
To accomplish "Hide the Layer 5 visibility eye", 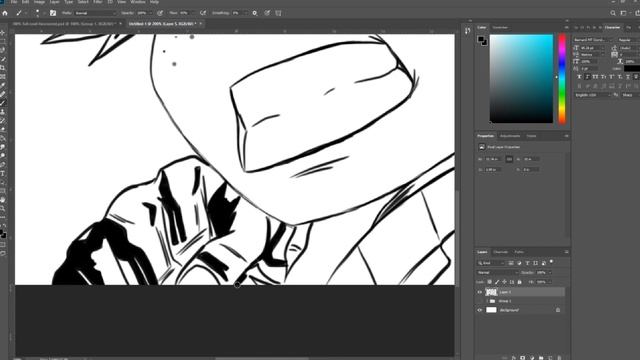I will point(480,292).
